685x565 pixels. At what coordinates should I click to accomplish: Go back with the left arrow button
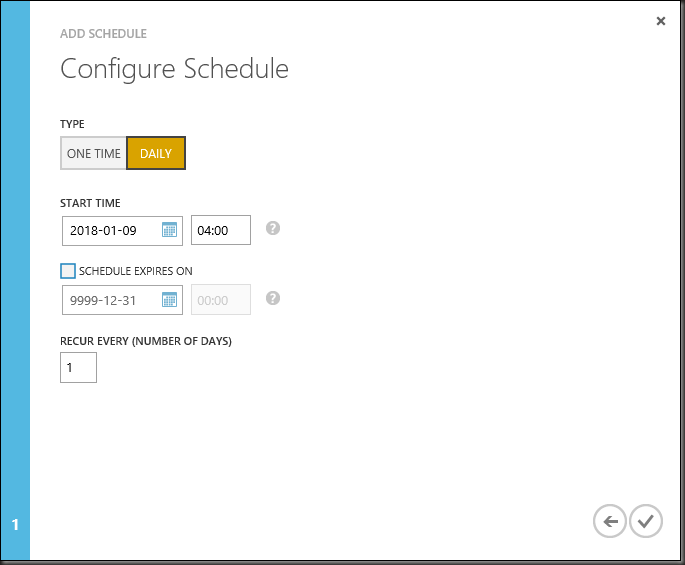609,521
